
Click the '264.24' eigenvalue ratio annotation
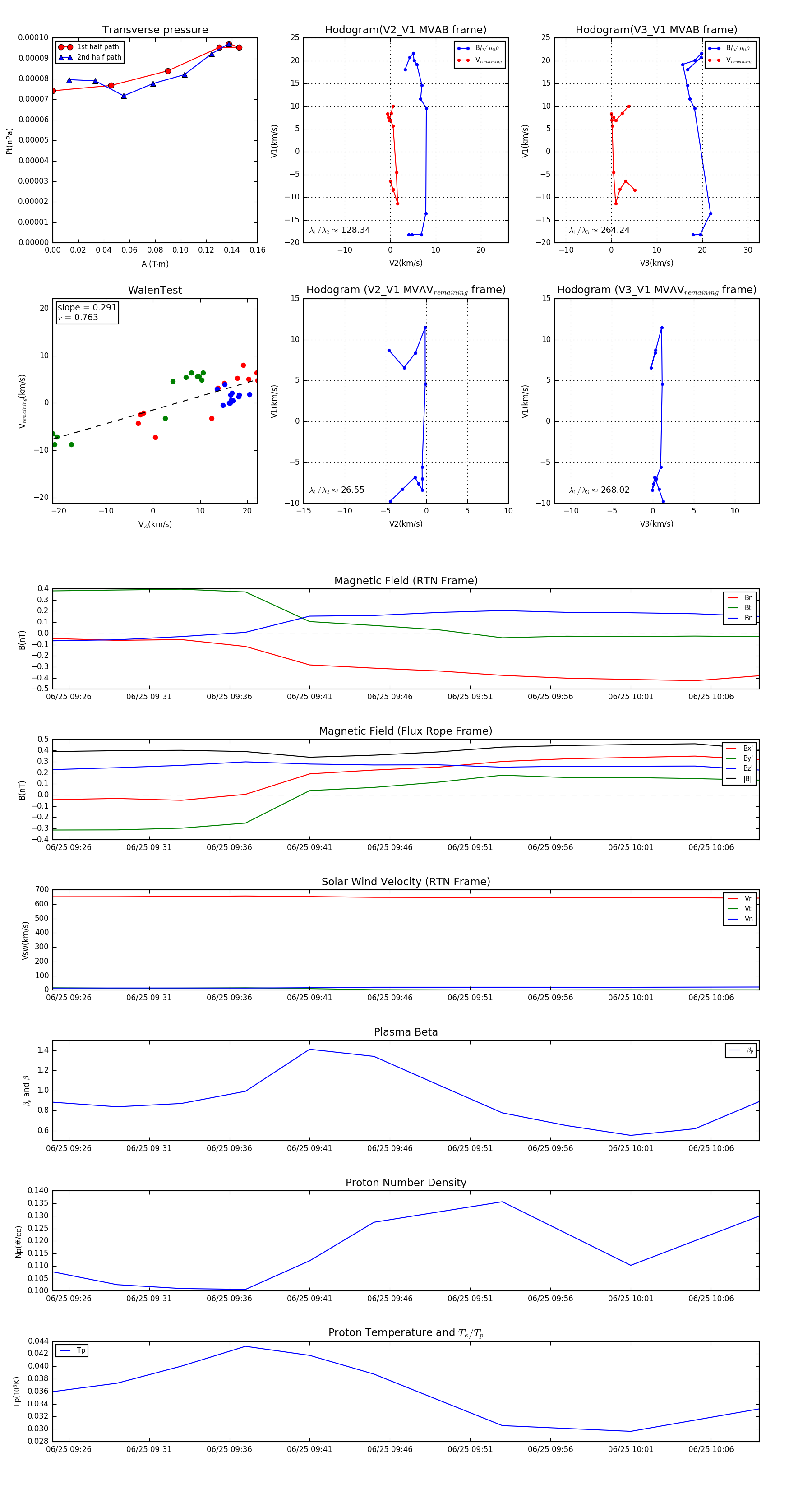(600, 230)
